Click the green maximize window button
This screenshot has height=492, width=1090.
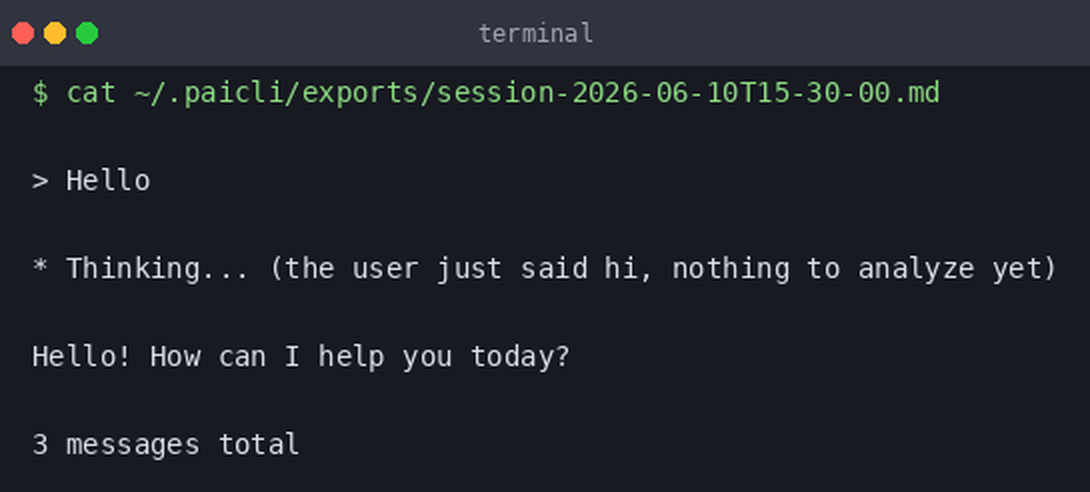(x=87, y=33)
